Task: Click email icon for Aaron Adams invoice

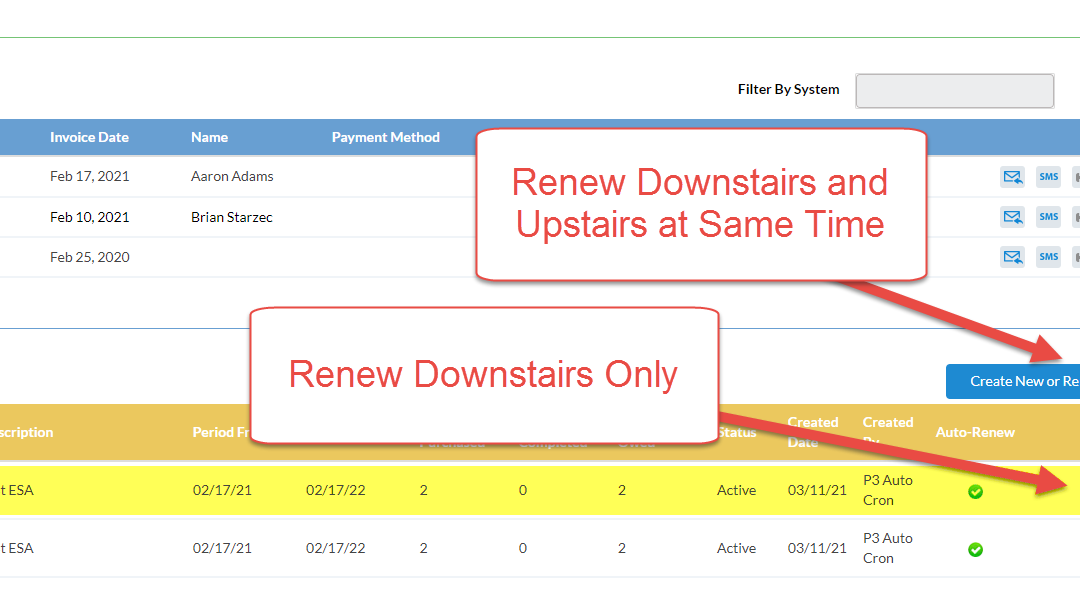Action: coord(1012,177)
